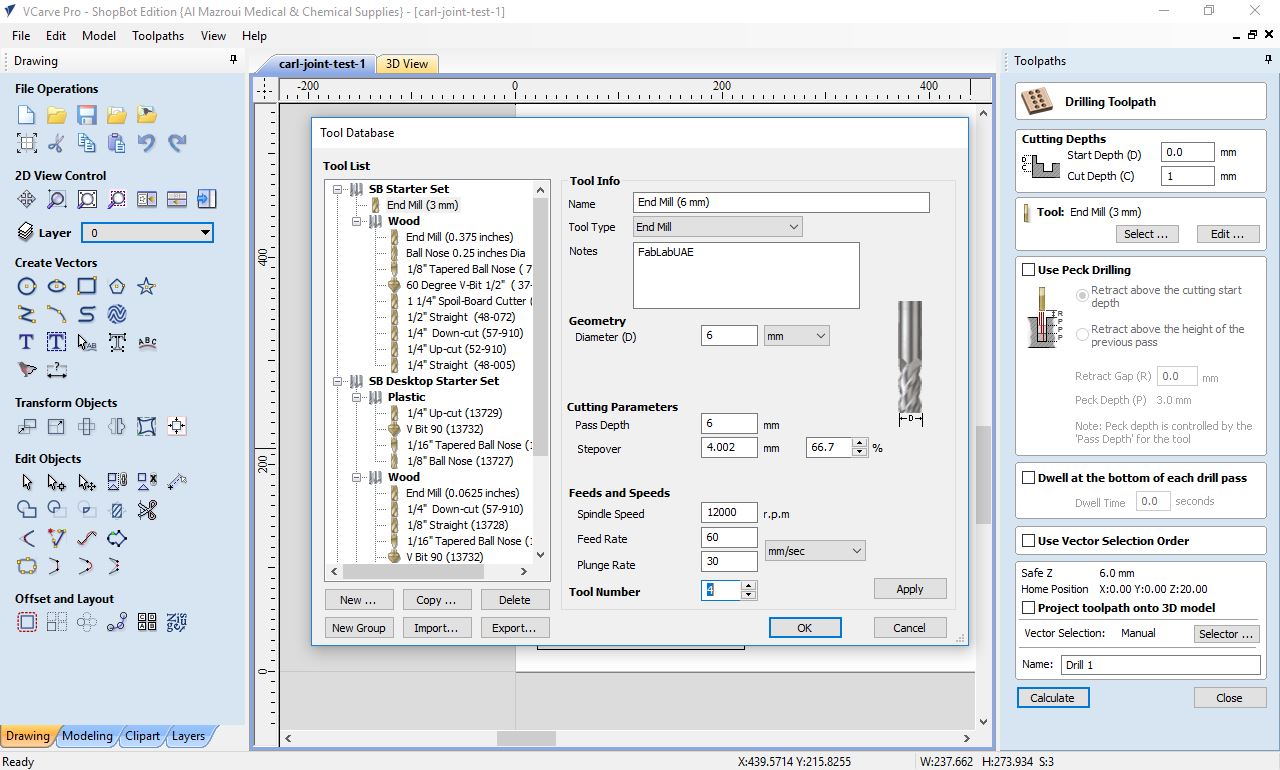Check Use Vector Selection Order
1280x770 pixels.
point(1028,541)
